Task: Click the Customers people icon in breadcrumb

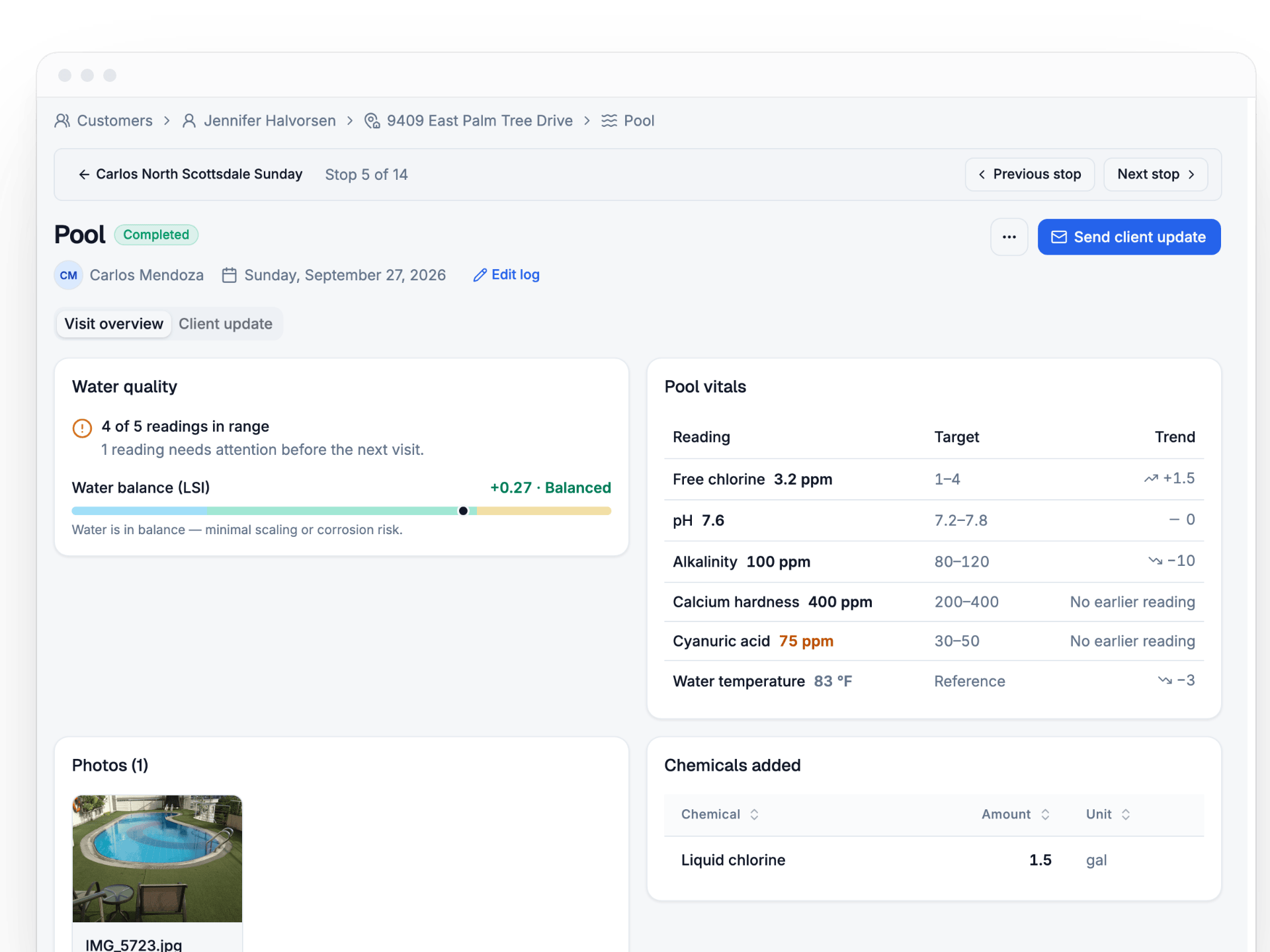Action: [x=62, y=121]
